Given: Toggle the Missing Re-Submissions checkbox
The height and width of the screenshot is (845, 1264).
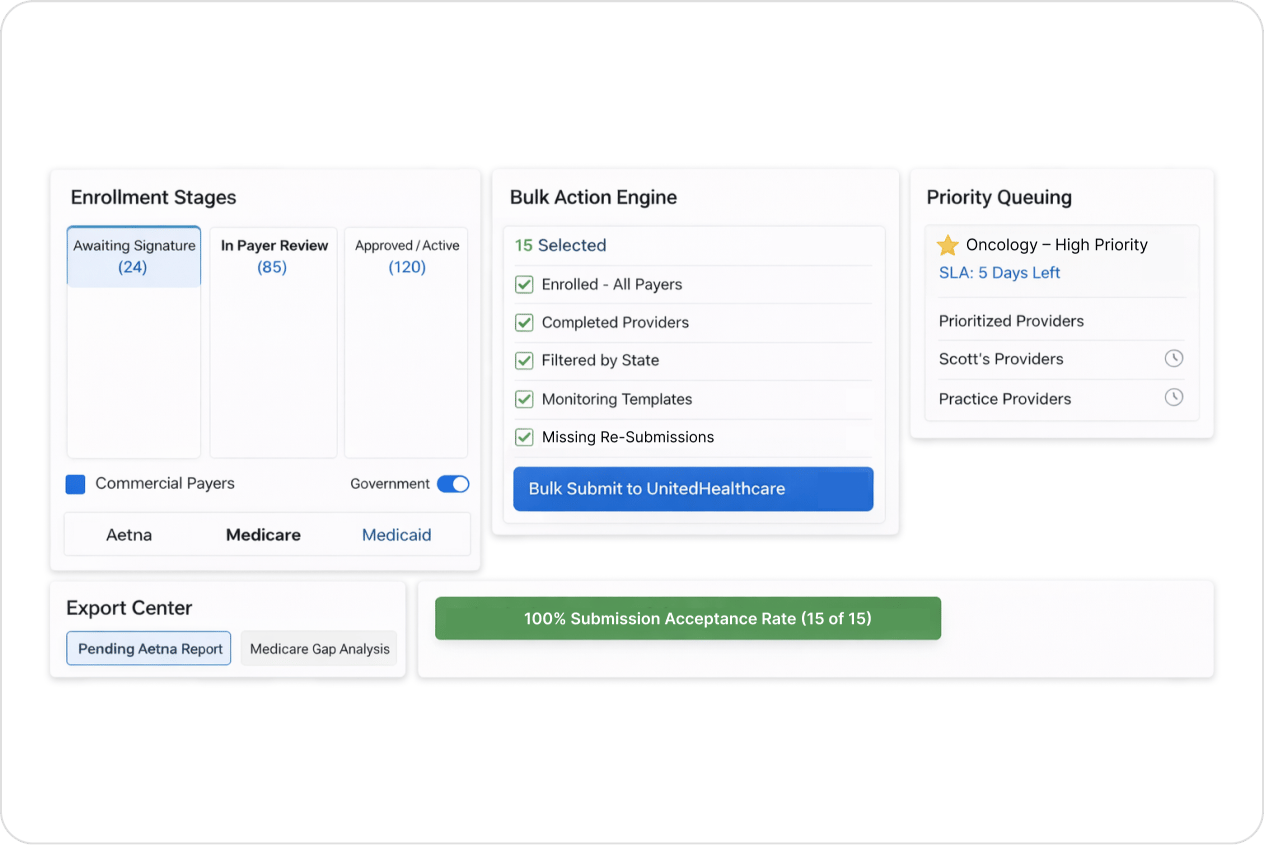Looking at the screenshot, I should (524, 437).
